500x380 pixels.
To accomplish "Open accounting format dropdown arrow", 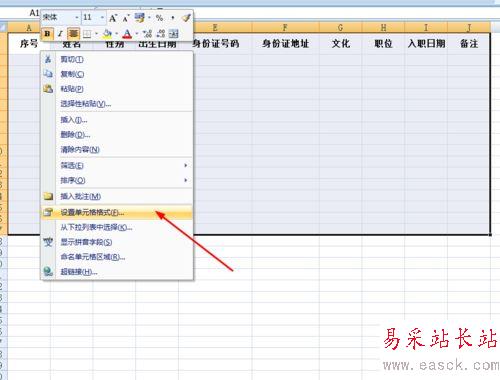I will [149, 18].
